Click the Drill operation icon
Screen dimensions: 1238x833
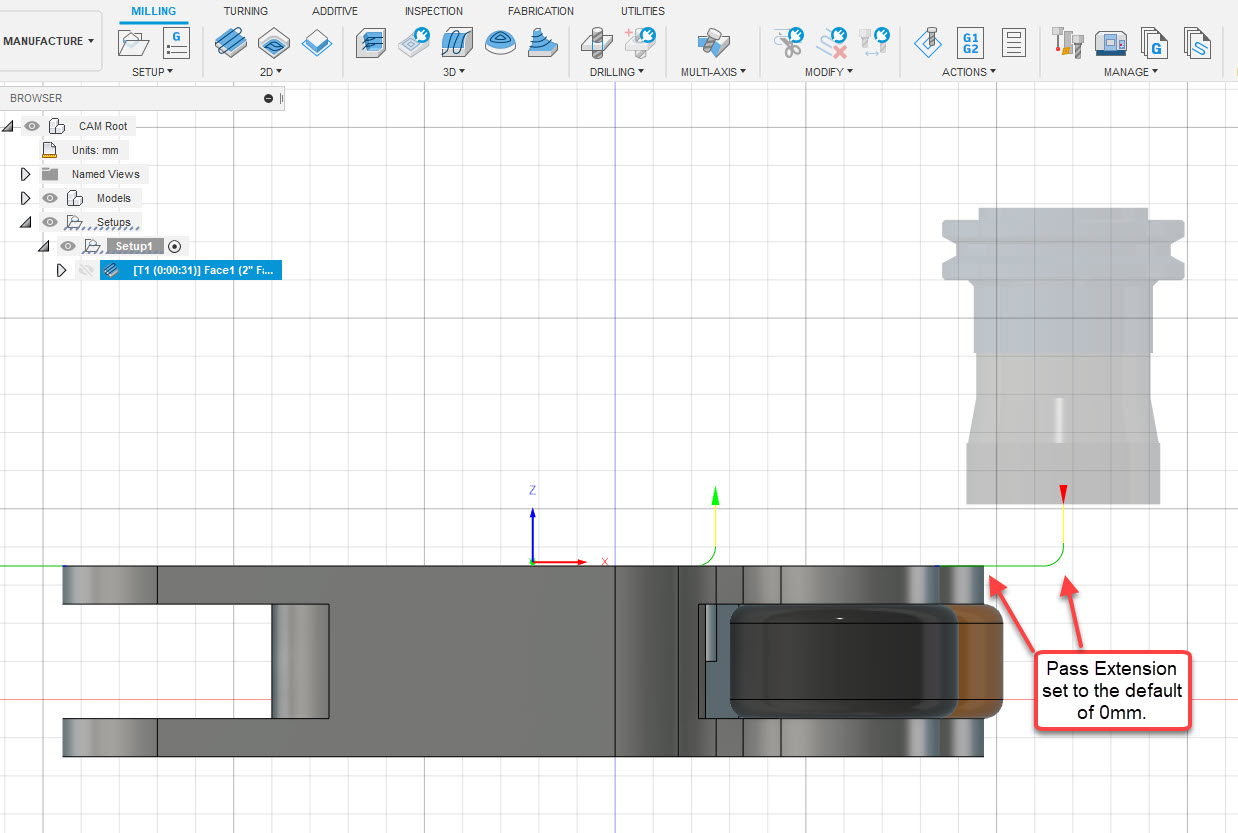pyautogui.click(x=597, y=43)
